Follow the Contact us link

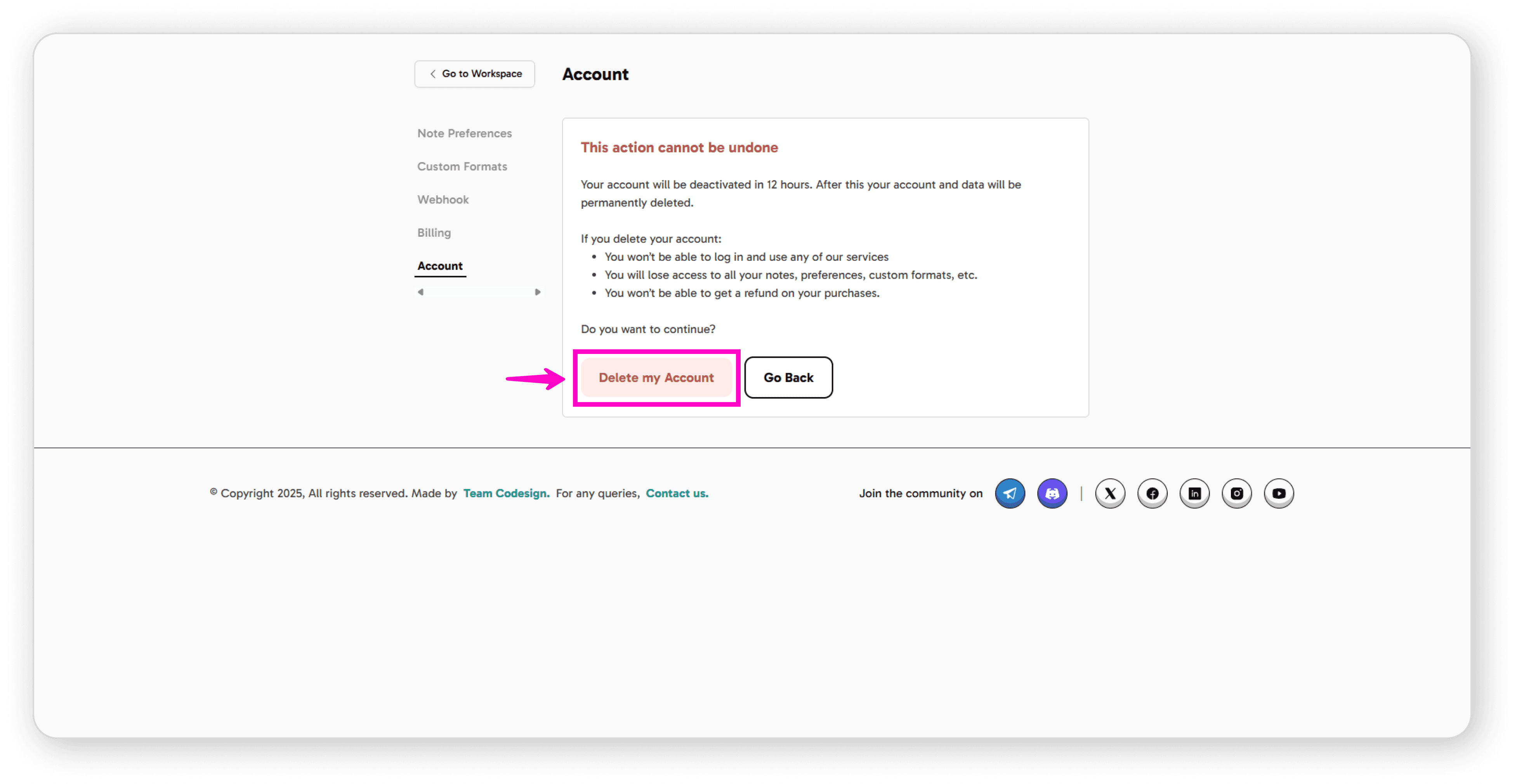coord(677,493)
